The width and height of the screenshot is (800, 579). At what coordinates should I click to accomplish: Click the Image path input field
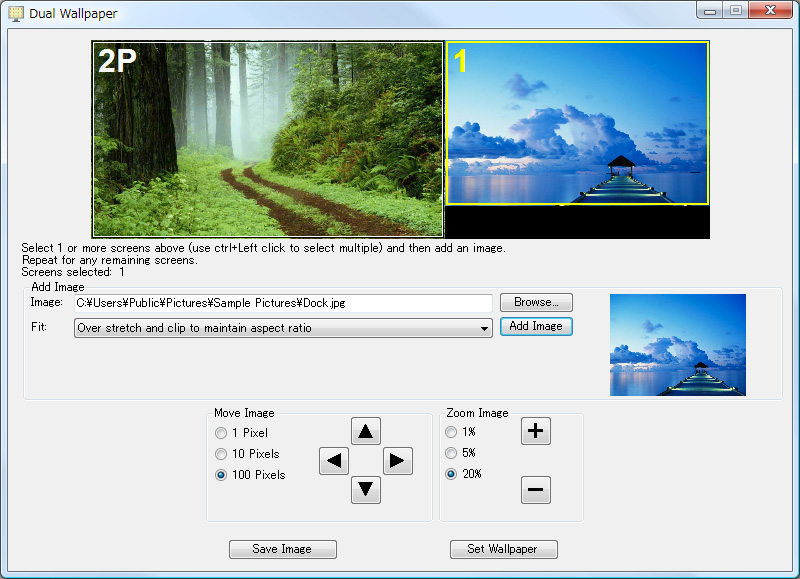tap(283, 303)
